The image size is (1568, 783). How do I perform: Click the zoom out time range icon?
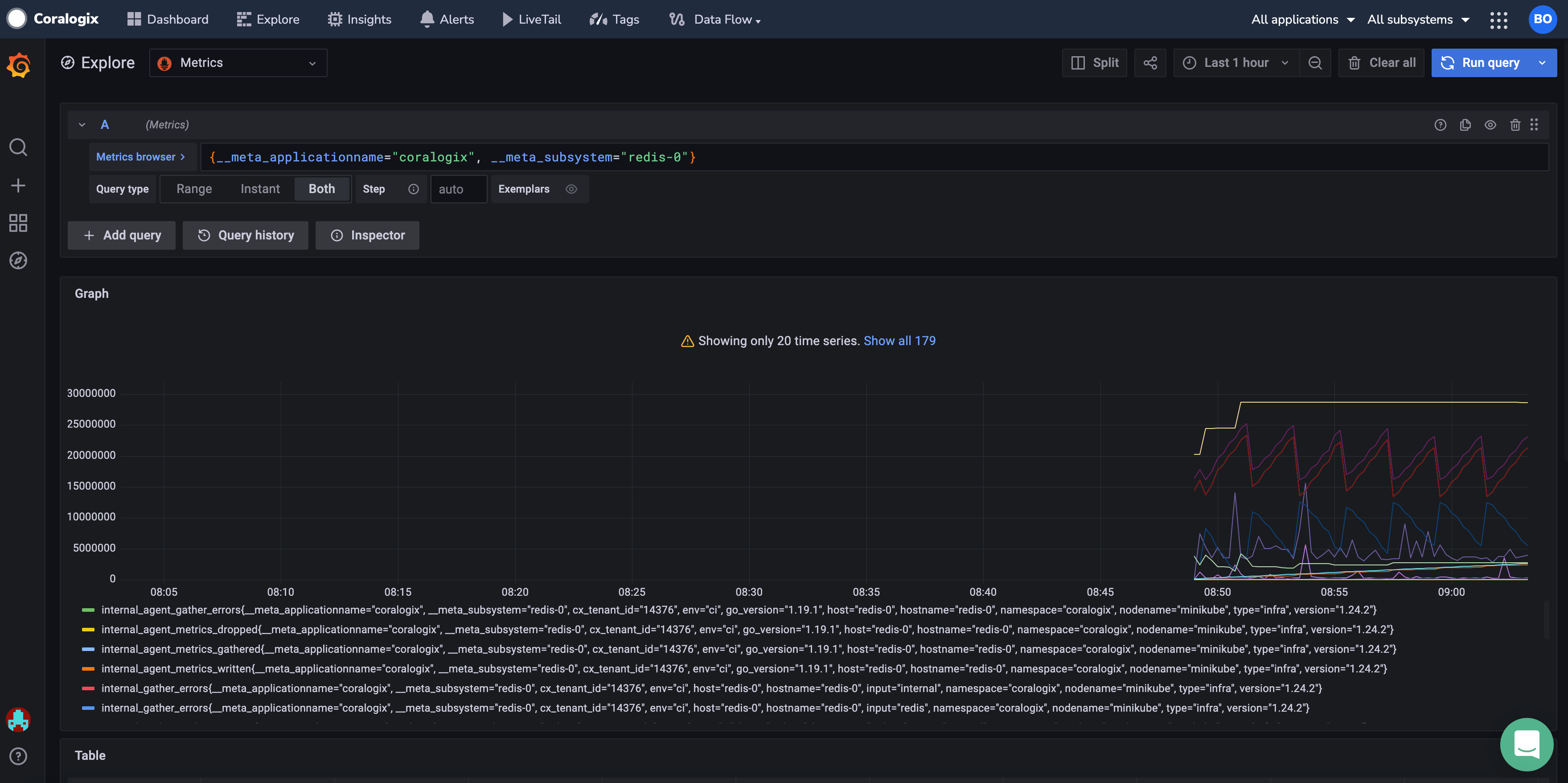click(x=1315, y=63)
